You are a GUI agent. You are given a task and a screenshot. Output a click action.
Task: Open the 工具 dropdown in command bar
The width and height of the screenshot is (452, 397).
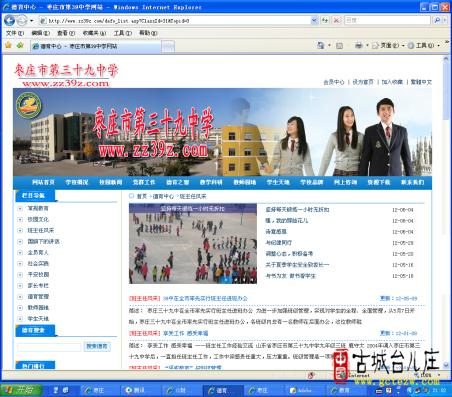424,45
